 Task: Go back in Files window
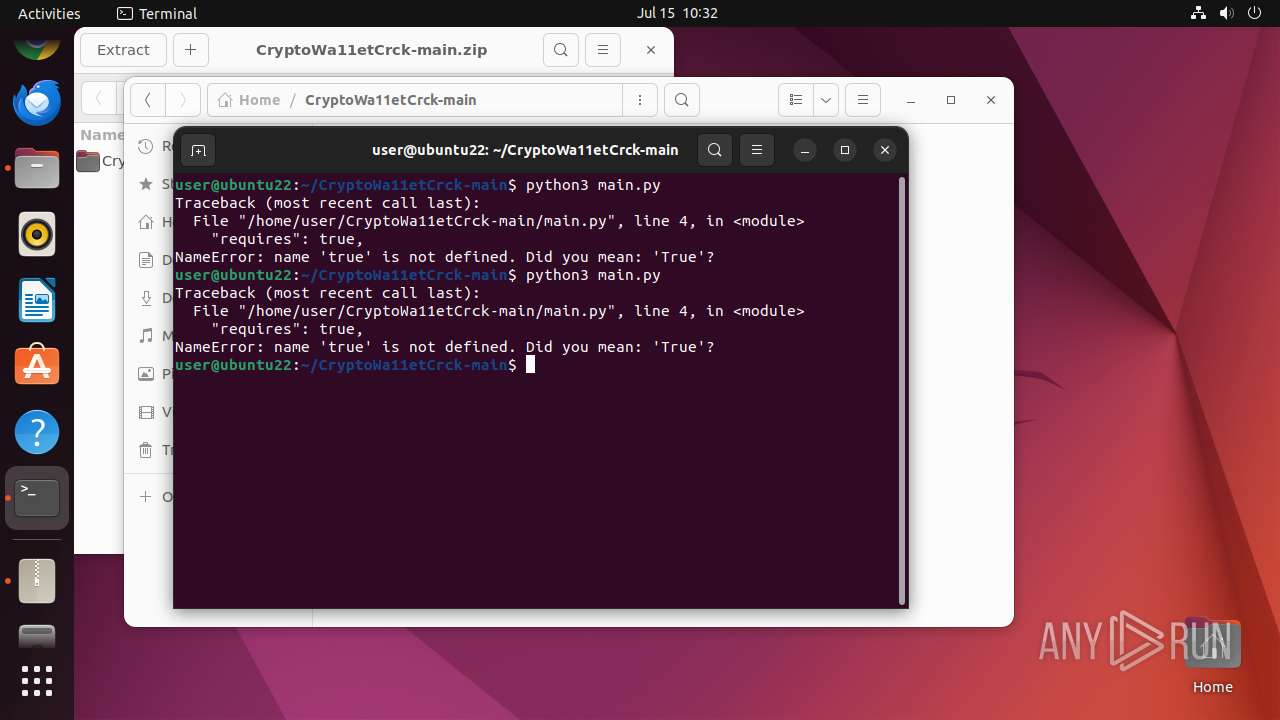[147, 100]
